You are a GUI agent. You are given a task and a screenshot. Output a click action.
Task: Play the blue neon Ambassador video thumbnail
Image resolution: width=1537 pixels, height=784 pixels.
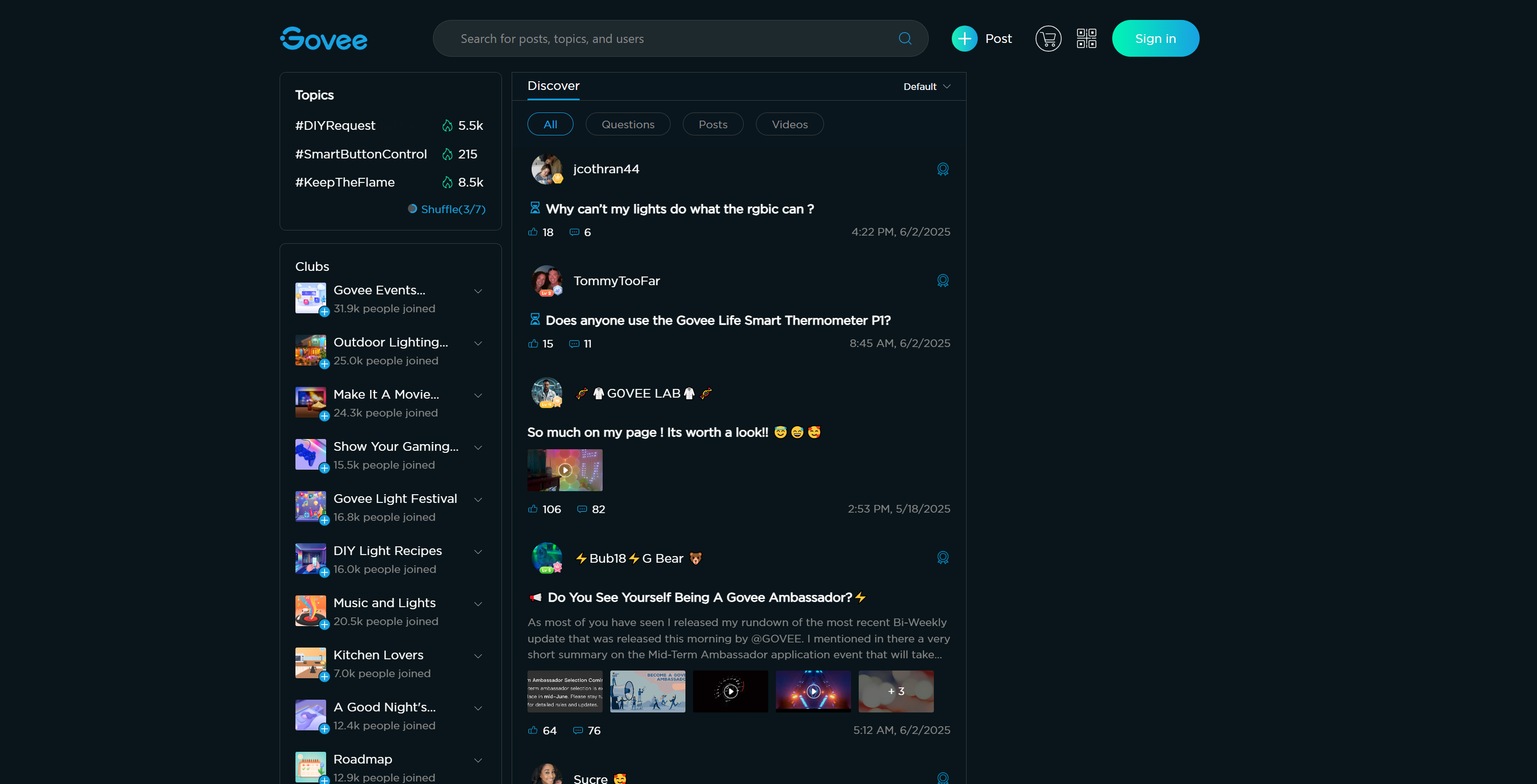pyautogui.click(x=813, y=691)
